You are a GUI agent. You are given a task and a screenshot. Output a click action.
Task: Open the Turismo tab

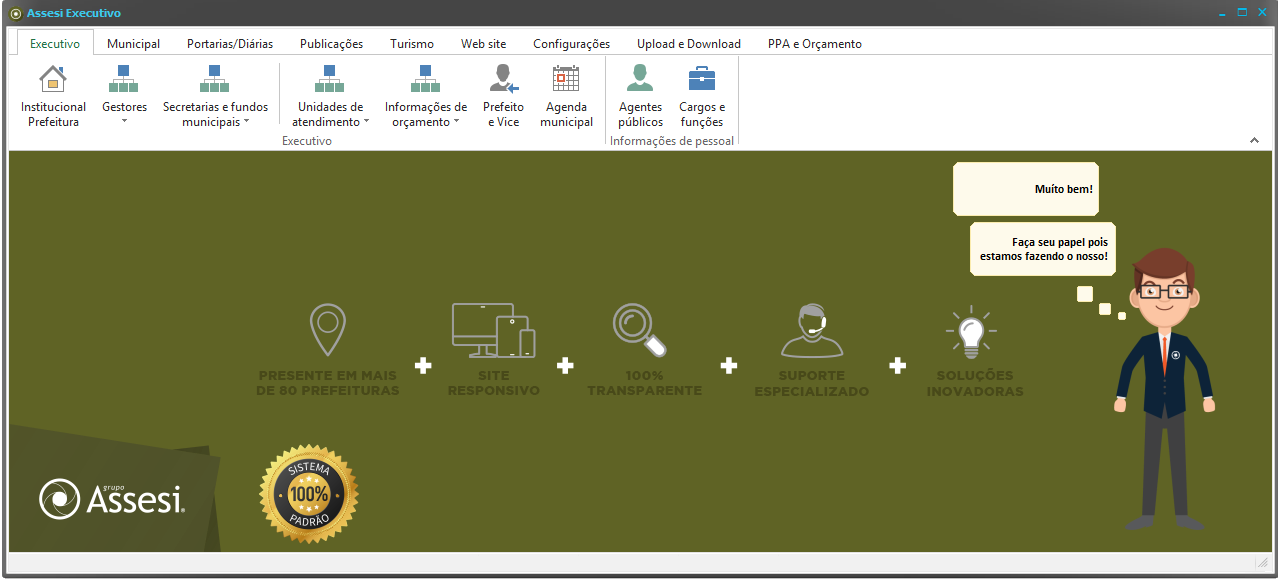tap(412, 44)
